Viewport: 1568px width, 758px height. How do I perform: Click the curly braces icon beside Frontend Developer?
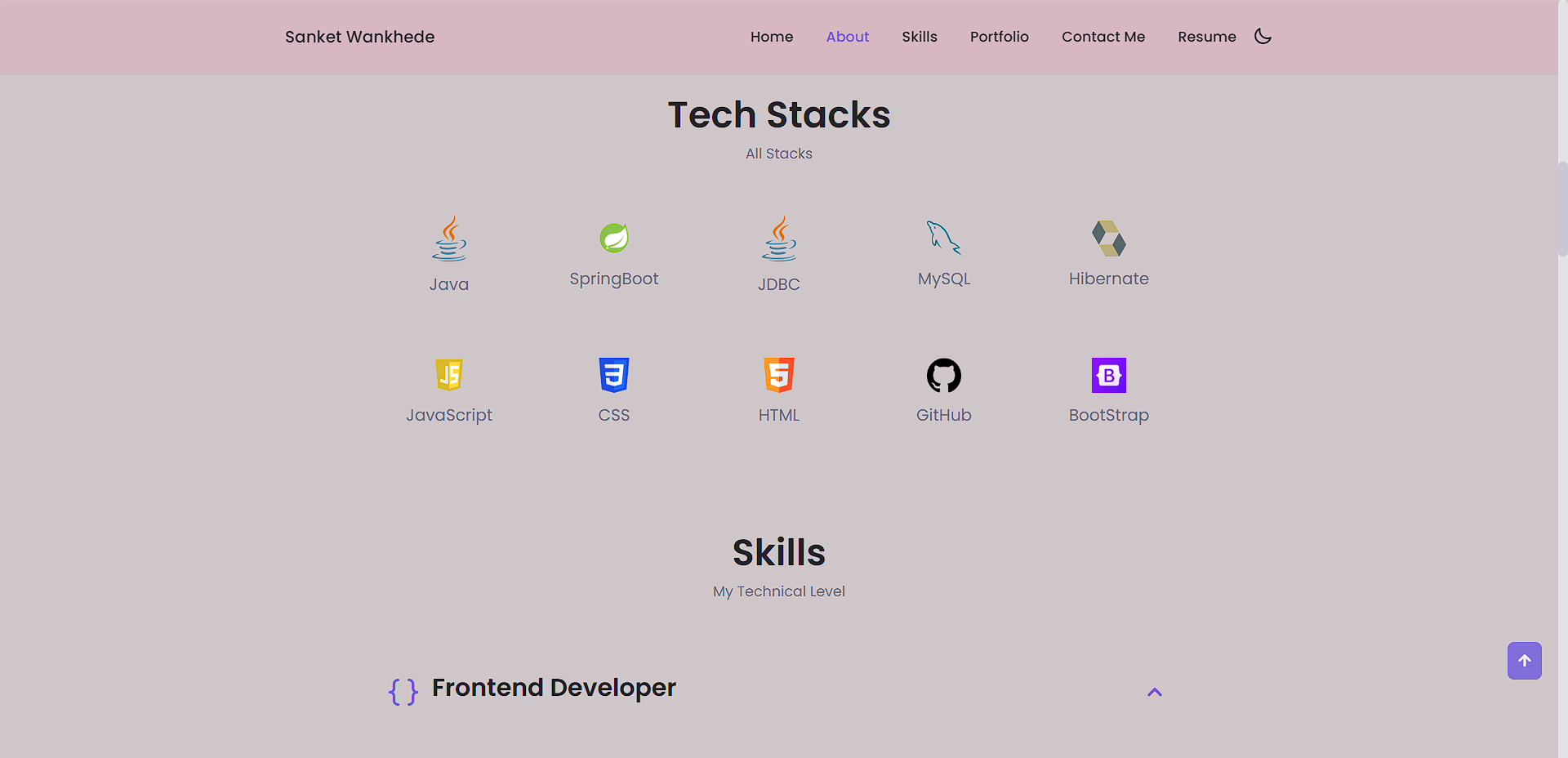402,691
